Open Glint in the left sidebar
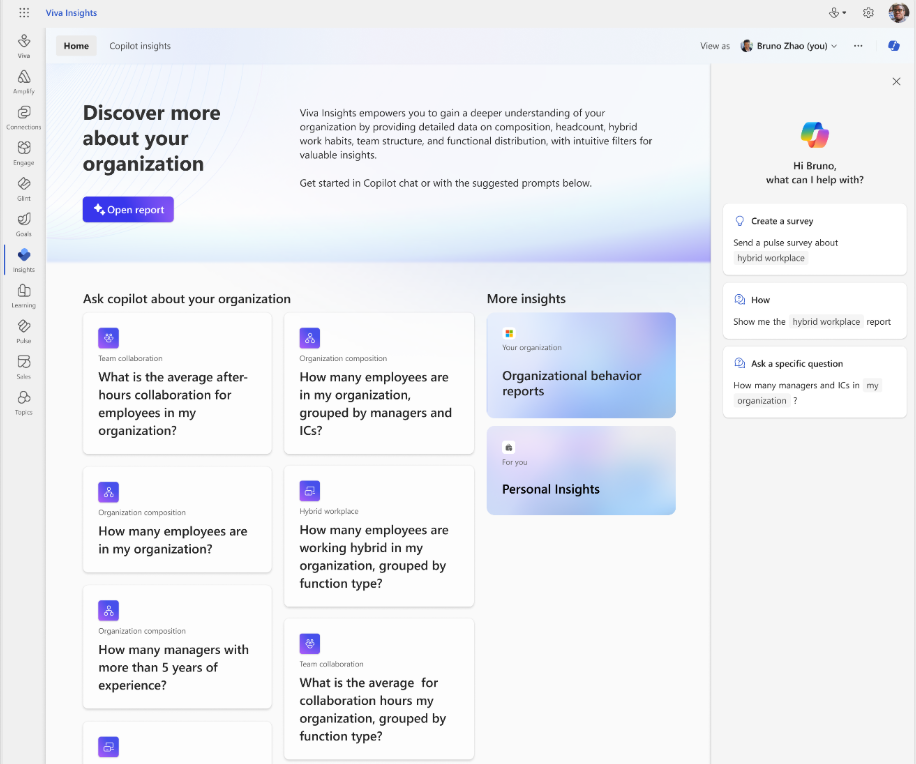Screen dimensions: 916x764 click(x=24, y=189)
